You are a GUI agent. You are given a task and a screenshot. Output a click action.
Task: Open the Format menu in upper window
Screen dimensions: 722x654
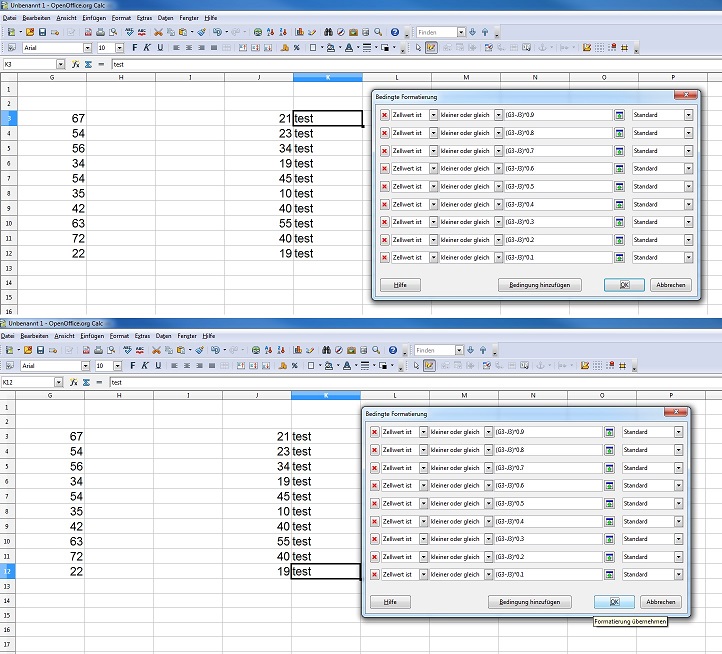121,18
